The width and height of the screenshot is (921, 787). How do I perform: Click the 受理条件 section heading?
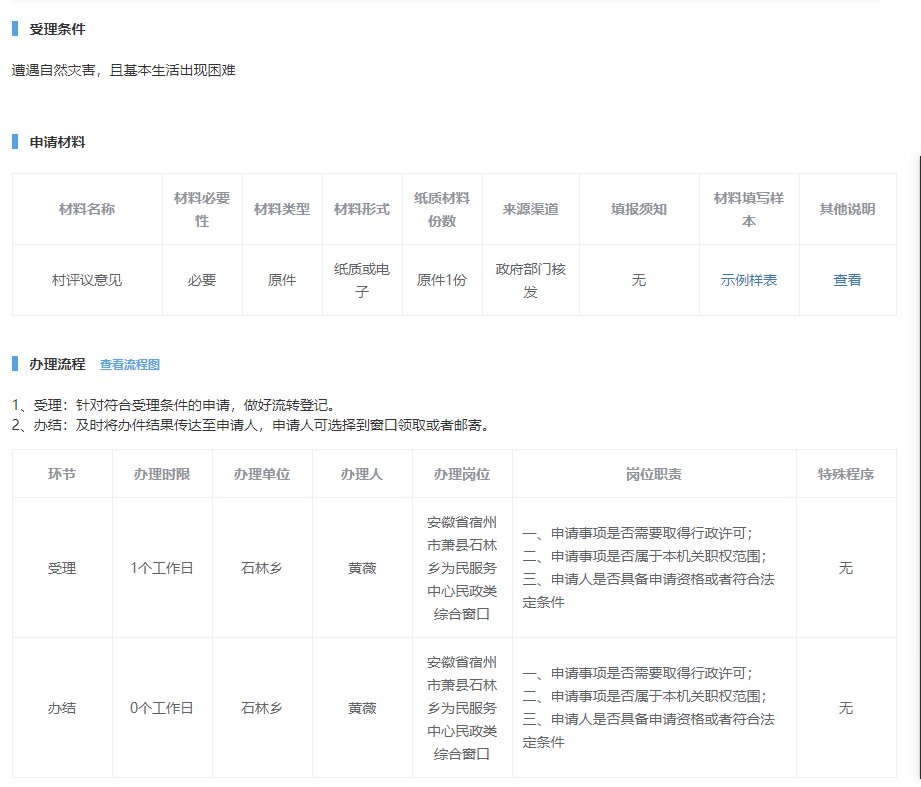(57, 29)
